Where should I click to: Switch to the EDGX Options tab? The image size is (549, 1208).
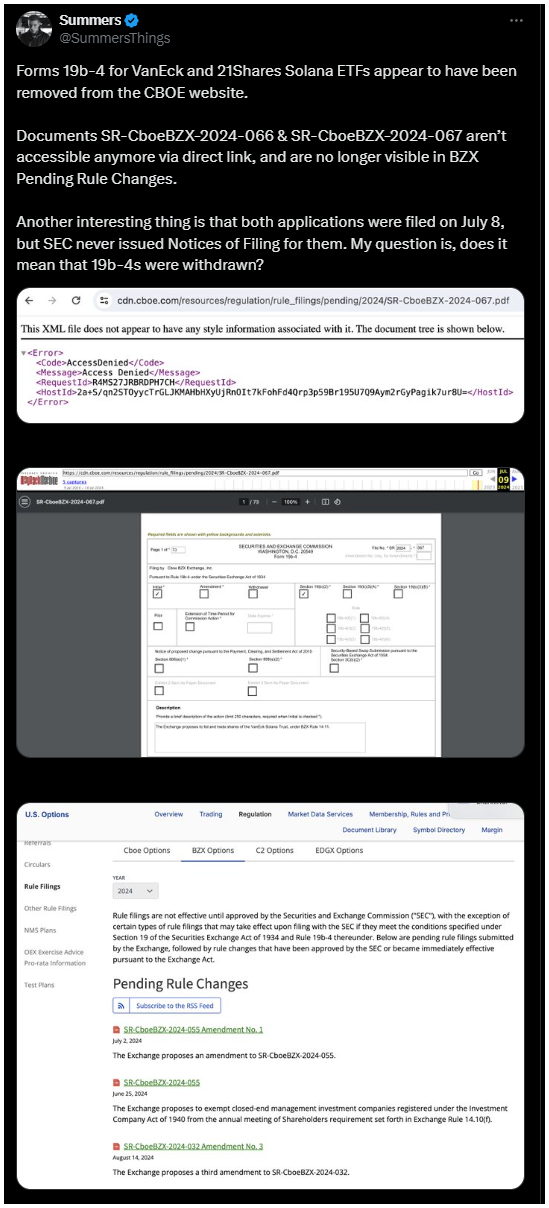click(x=339, y=850)
